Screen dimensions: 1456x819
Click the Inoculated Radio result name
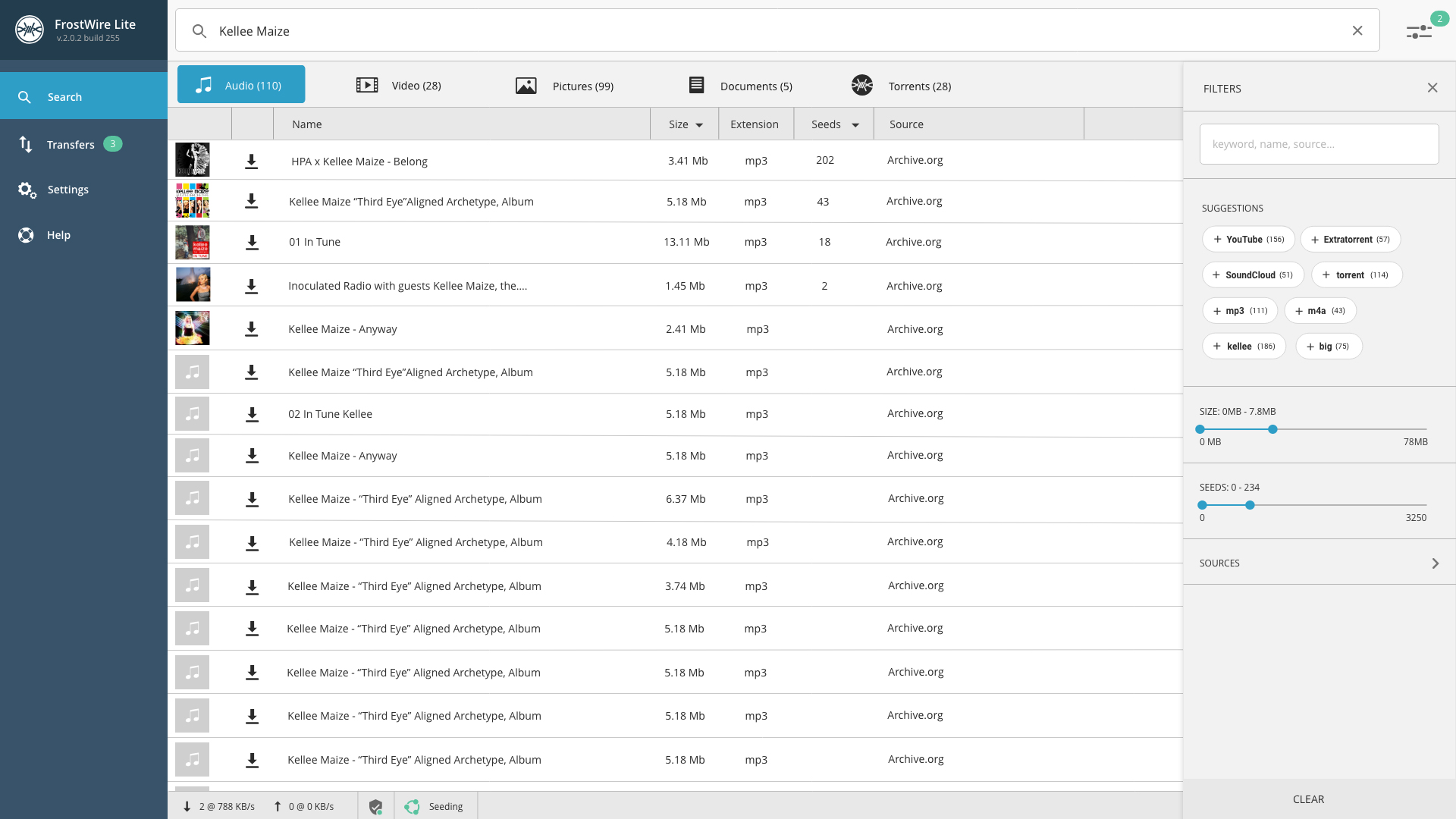pyautogui.click(x=408, y=286)
